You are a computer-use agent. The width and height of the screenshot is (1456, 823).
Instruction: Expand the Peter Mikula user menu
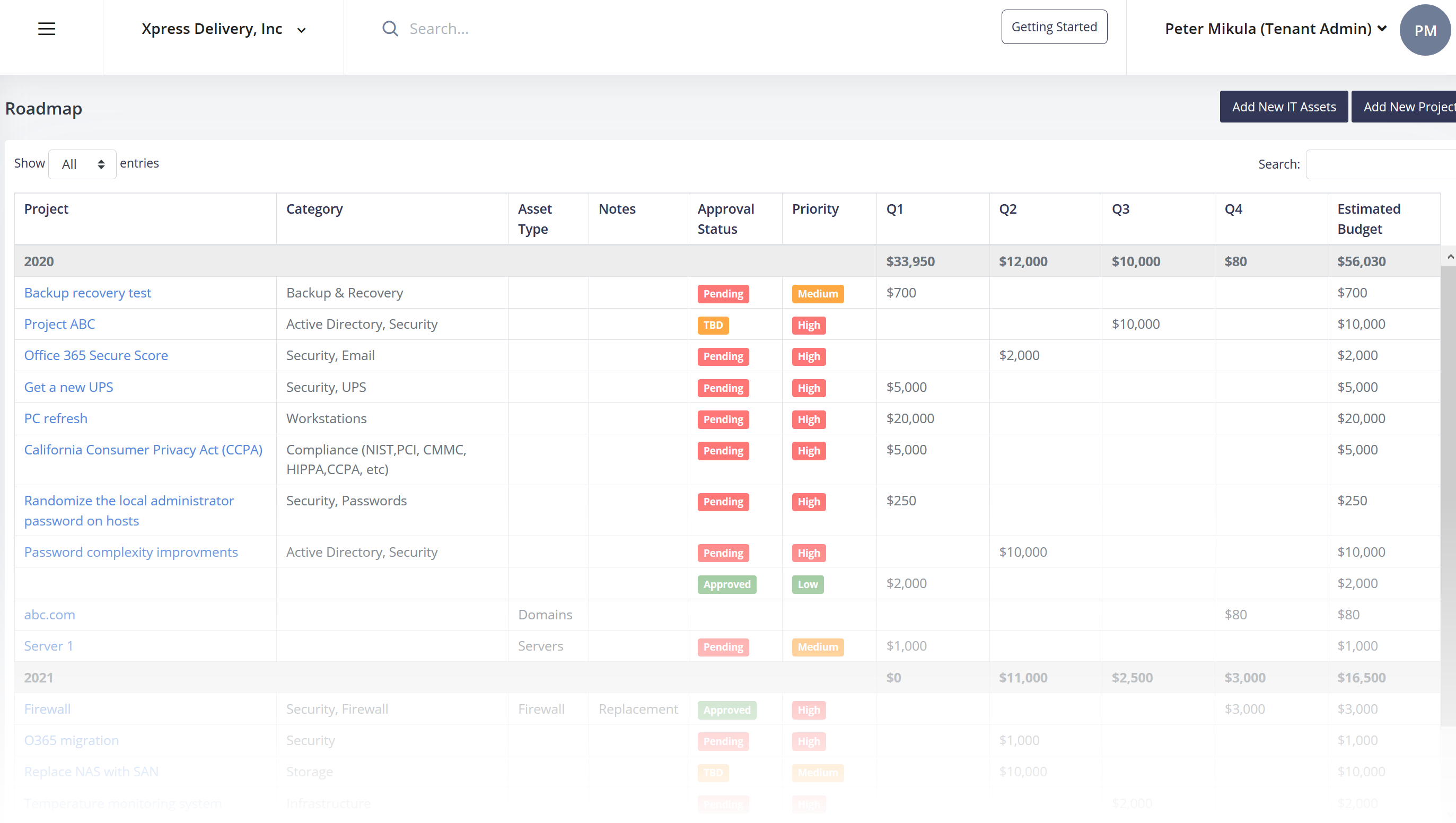[x=1276, y=29]
